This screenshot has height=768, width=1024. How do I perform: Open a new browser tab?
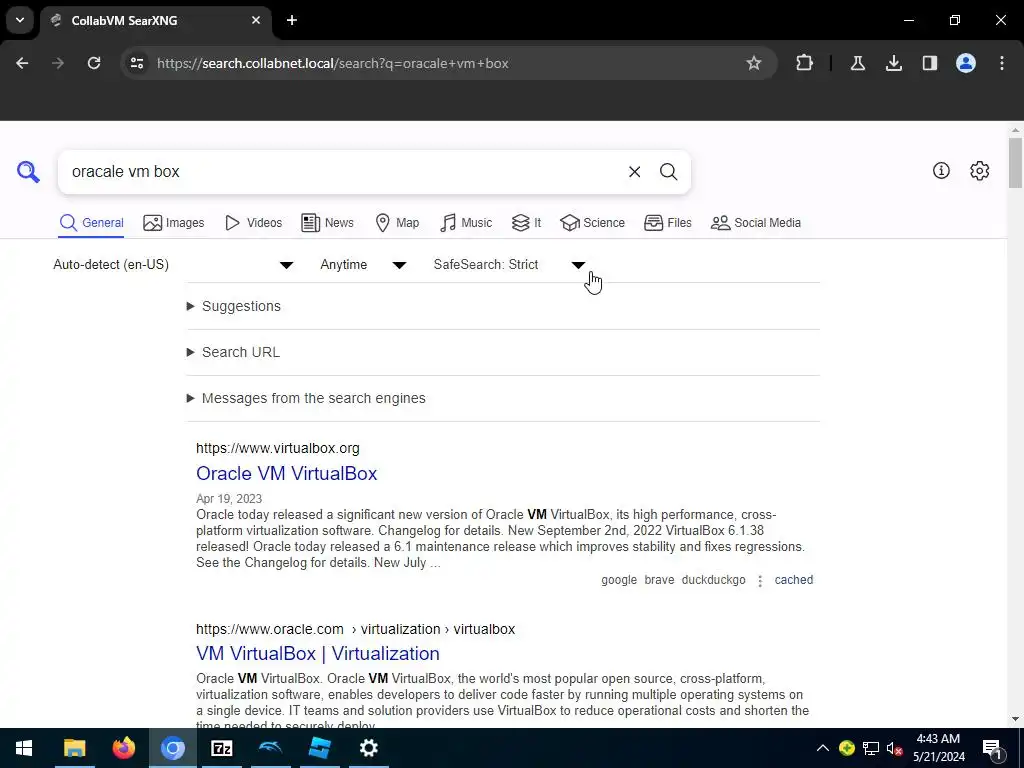(292, 20)
